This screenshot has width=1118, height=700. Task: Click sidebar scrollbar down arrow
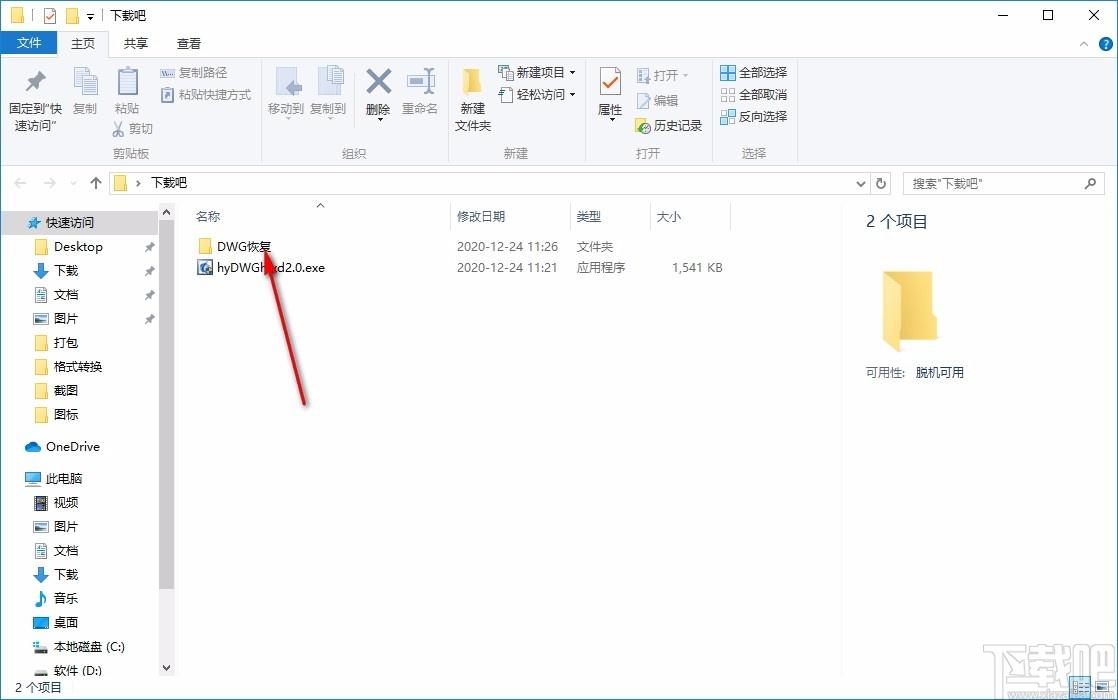pos(166,668)
